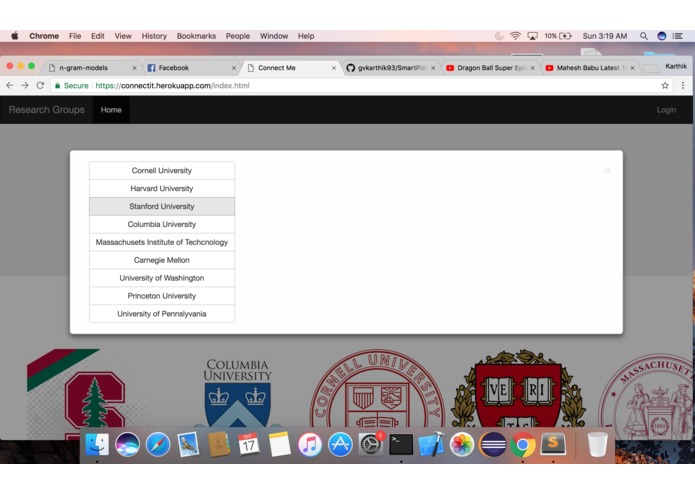Image resolution: width=695 pixels, height=494 pixels.
Task: Open the Bookmarks menu
Action: point(196,36)
